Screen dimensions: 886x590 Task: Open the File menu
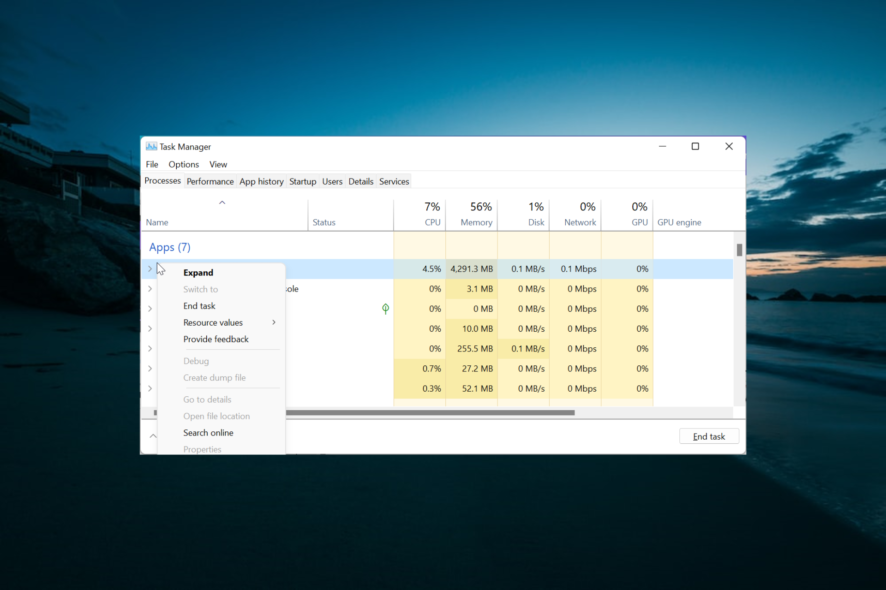pos(152,165)
